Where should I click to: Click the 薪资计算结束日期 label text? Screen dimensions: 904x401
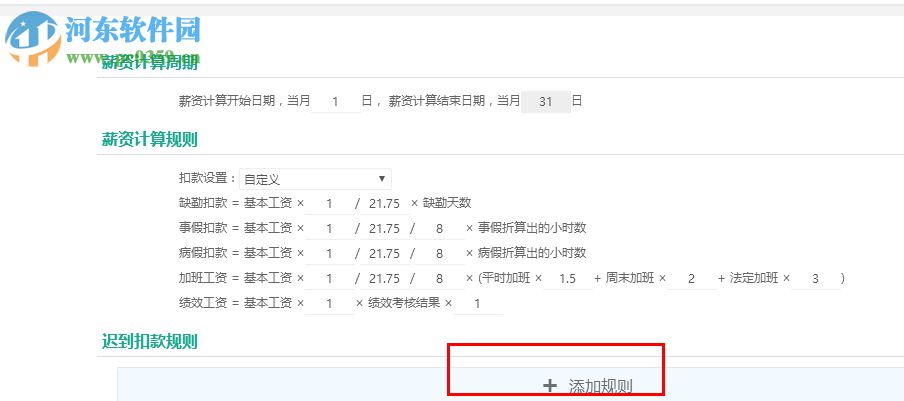(x=437, y=101)
